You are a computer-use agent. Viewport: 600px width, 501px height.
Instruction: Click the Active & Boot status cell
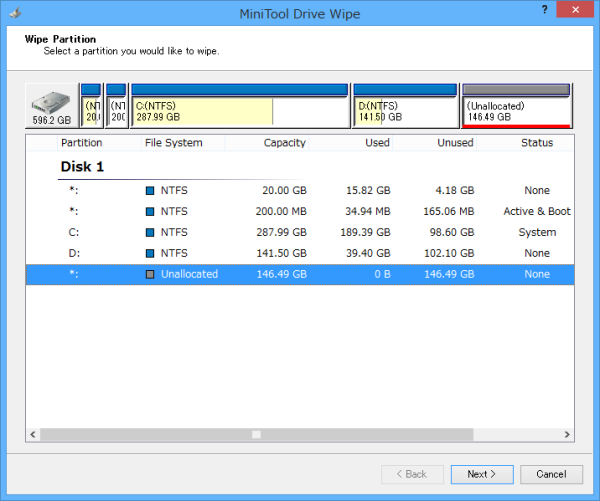click(x=537, y=211)
